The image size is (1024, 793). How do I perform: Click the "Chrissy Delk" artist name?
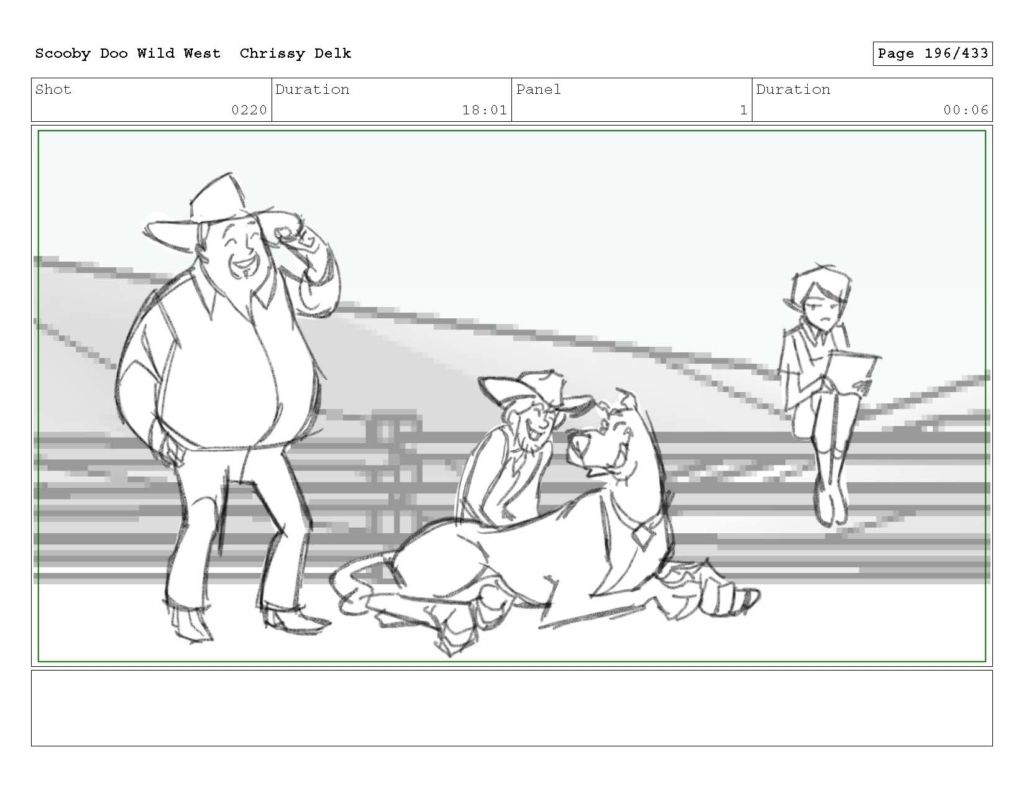pyautogui.click(x=295, y=54)
